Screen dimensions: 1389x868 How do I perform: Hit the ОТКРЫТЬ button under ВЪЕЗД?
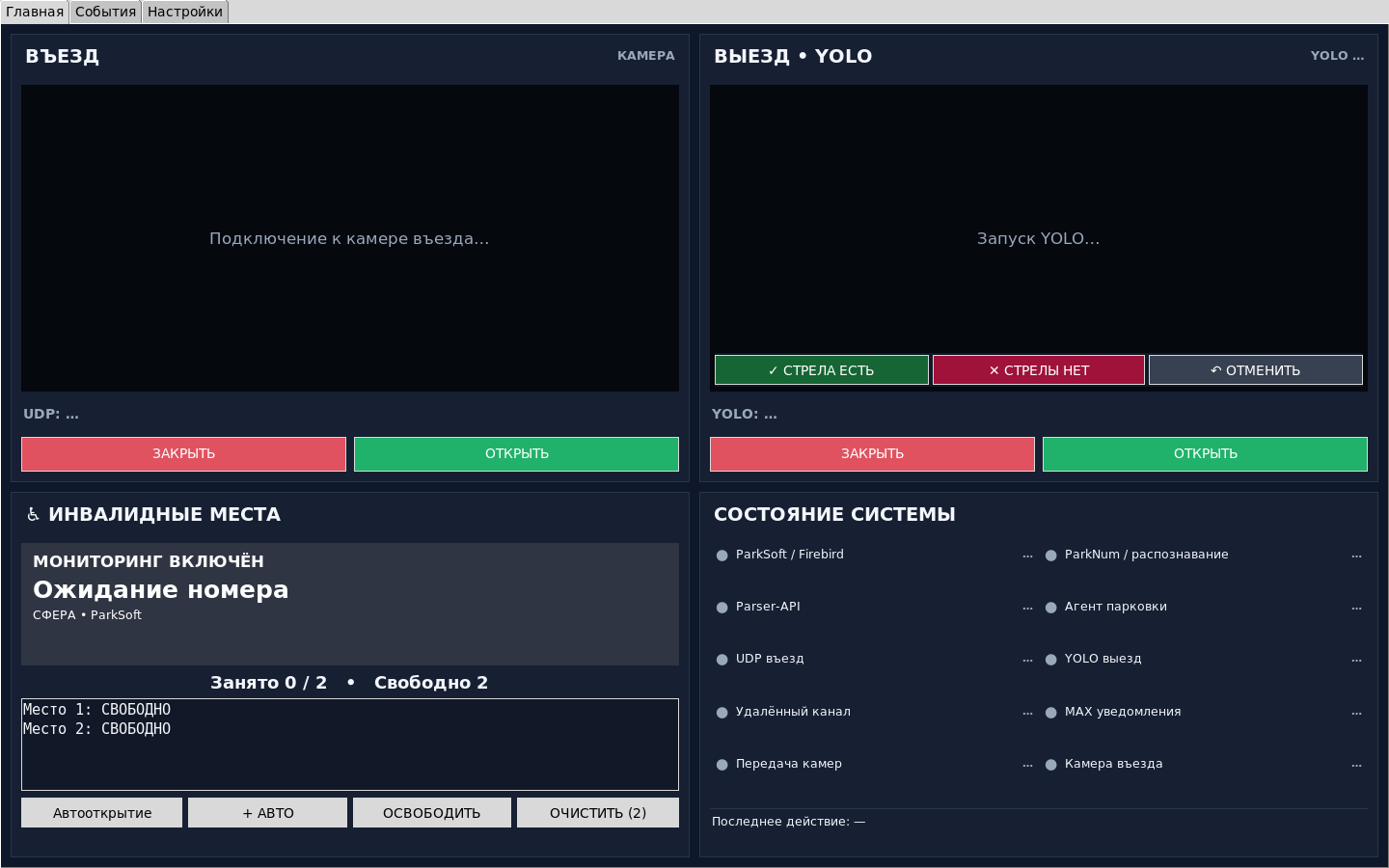point(516,454)
